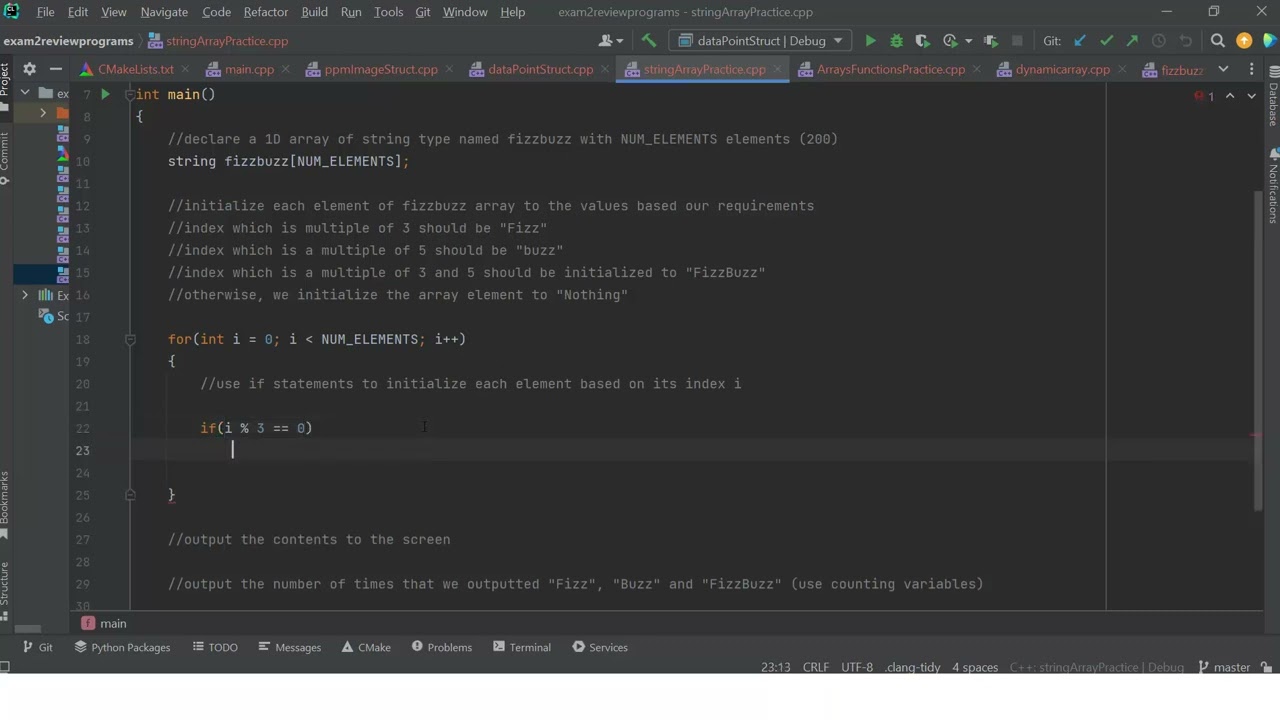Close the main.cpp tab
The height and width of the screenshot is (720, 1280).
point(286,69)
